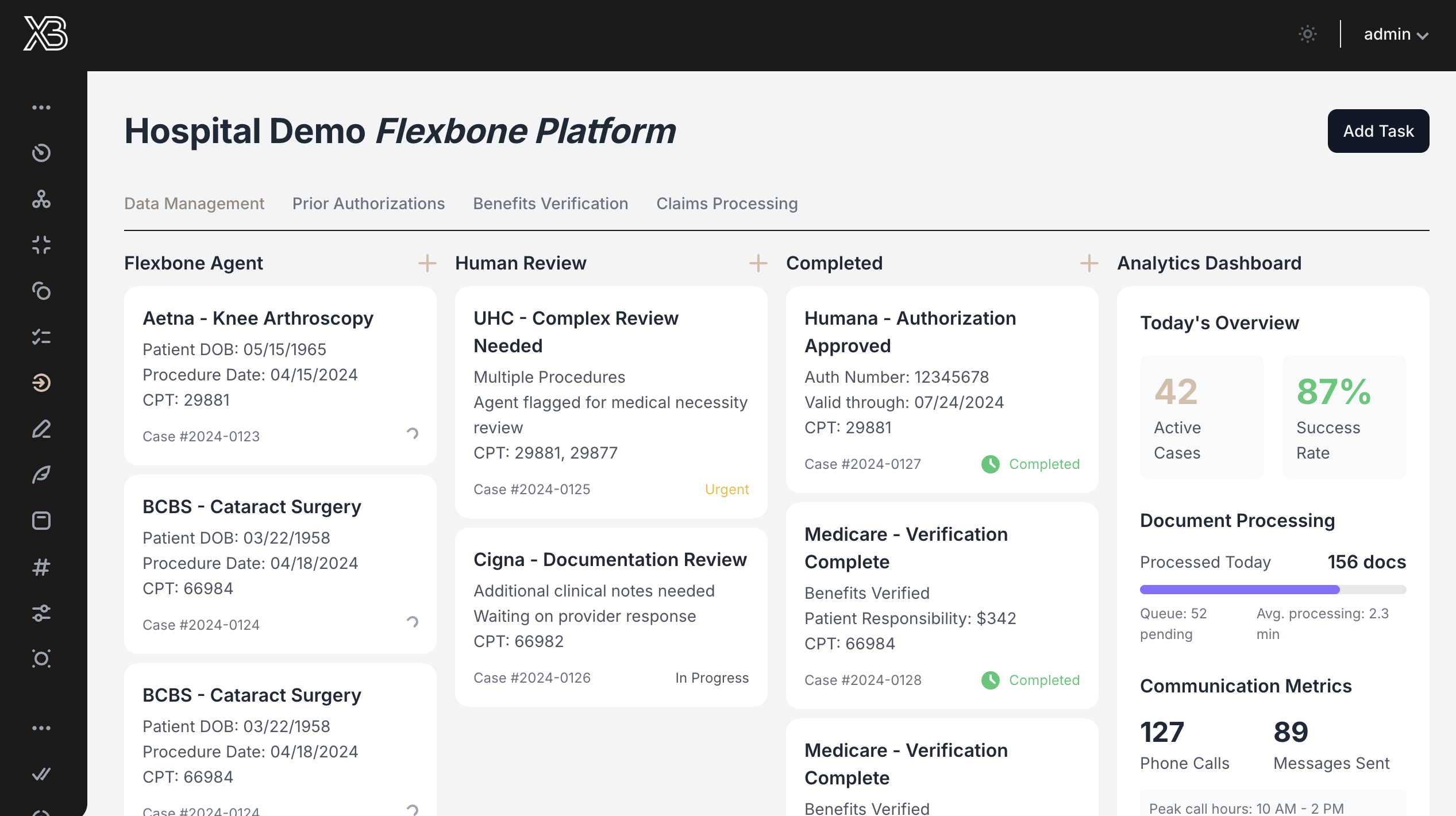The width and height of the screenshot is (1456, 816).
Task: Click the lower three-dots sidebar icon
Action: (x=41, y=728)
